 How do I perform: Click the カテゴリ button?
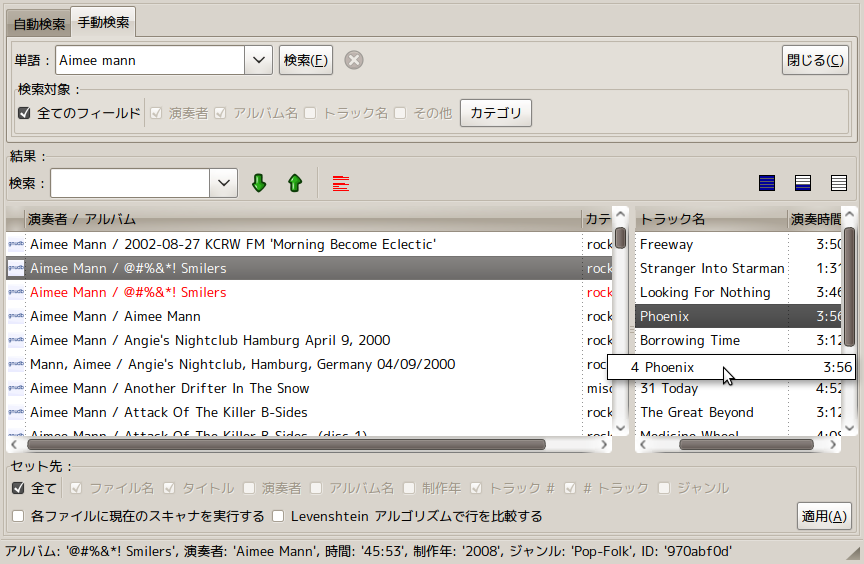(496, 113)
